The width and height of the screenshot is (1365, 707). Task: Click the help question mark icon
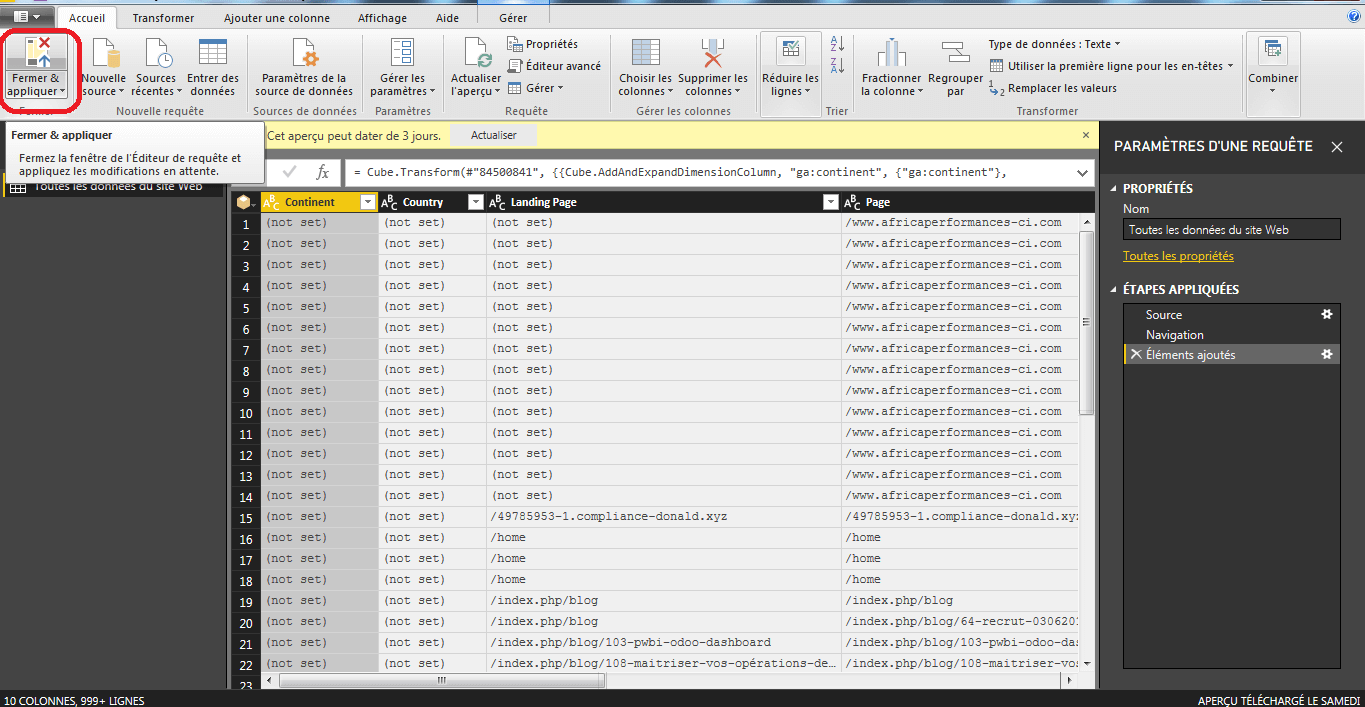click(1354, 17)
